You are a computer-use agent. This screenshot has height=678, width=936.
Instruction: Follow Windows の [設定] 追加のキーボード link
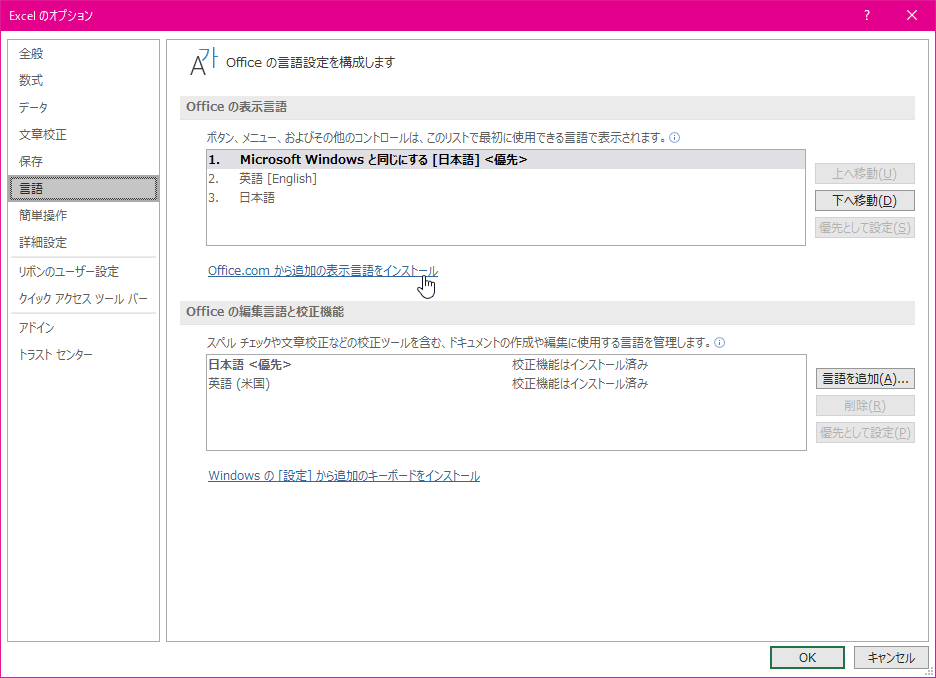click(344, 476)
